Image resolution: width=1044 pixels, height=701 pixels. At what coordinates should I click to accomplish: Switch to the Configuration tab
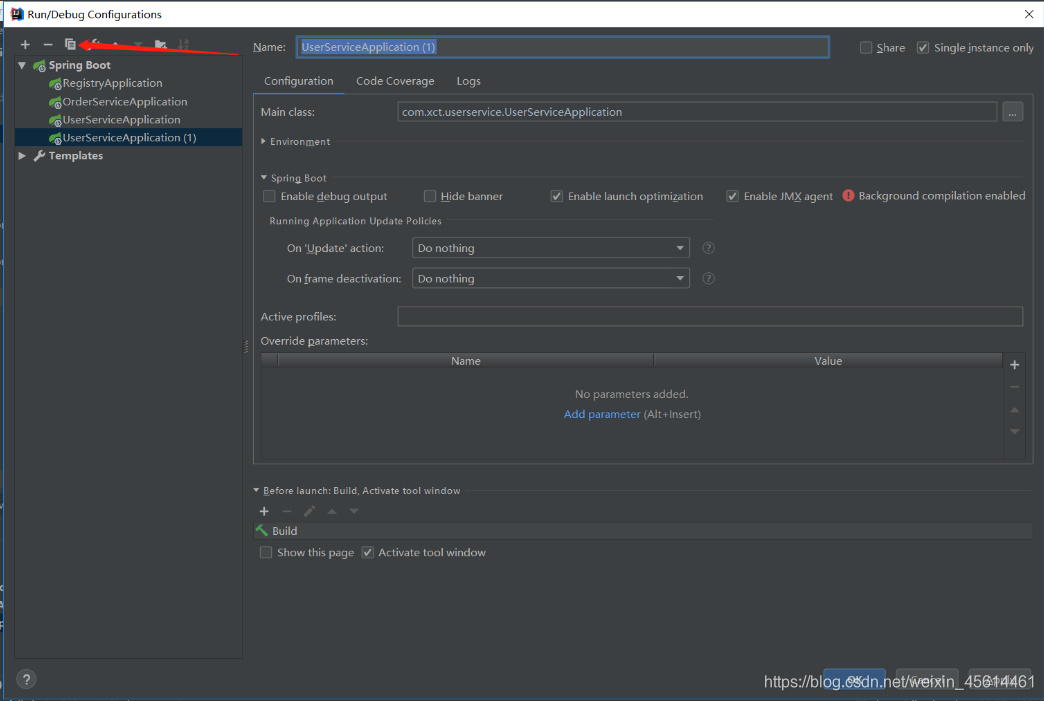pos(298,81)
